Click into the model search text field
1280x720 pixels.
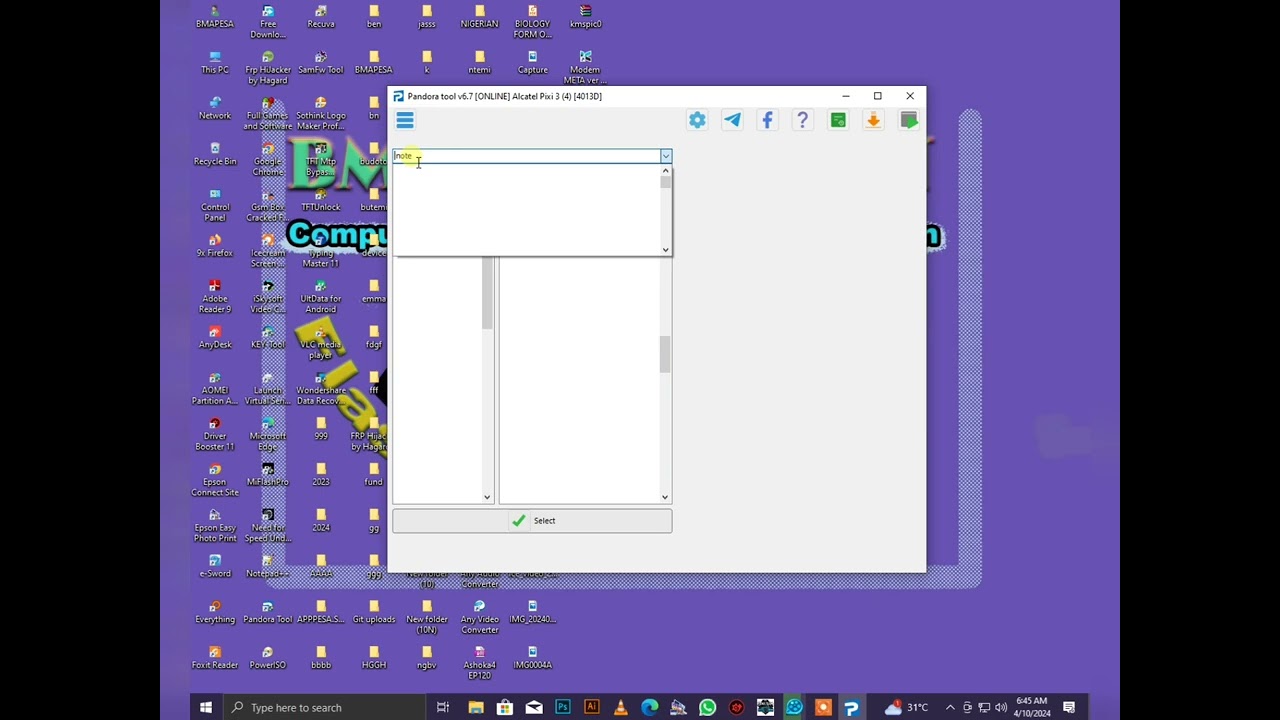click(526, 156)
